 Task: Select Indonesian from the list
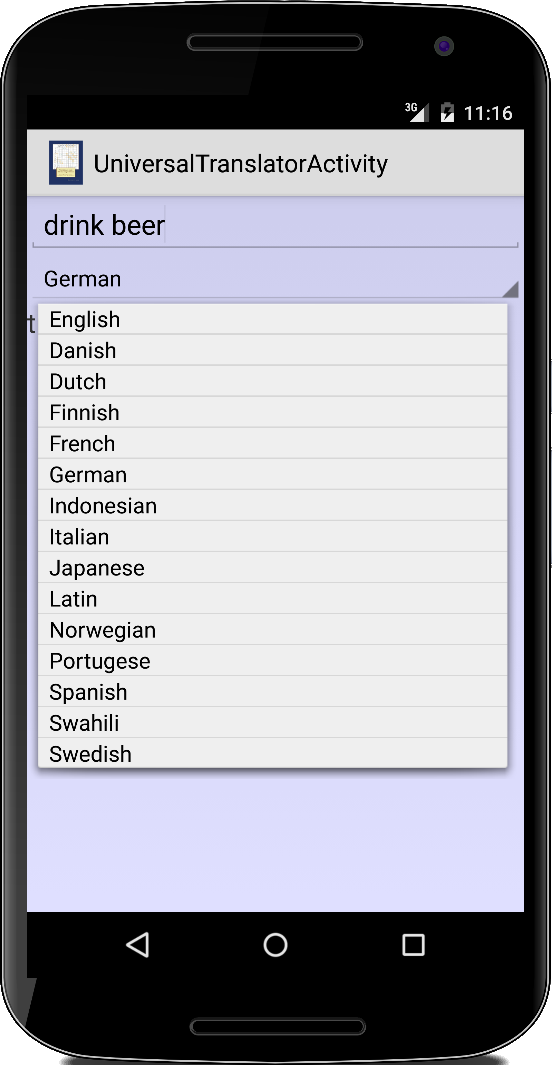[272, 506]
